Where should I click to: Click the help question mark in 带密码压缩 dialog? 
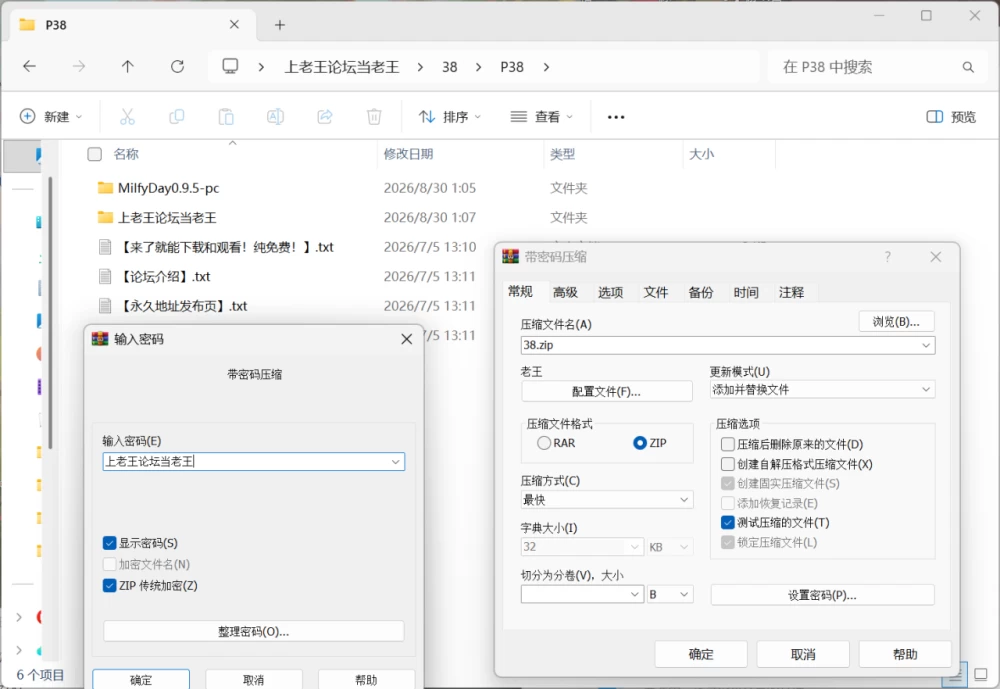[x=887, y=256]
